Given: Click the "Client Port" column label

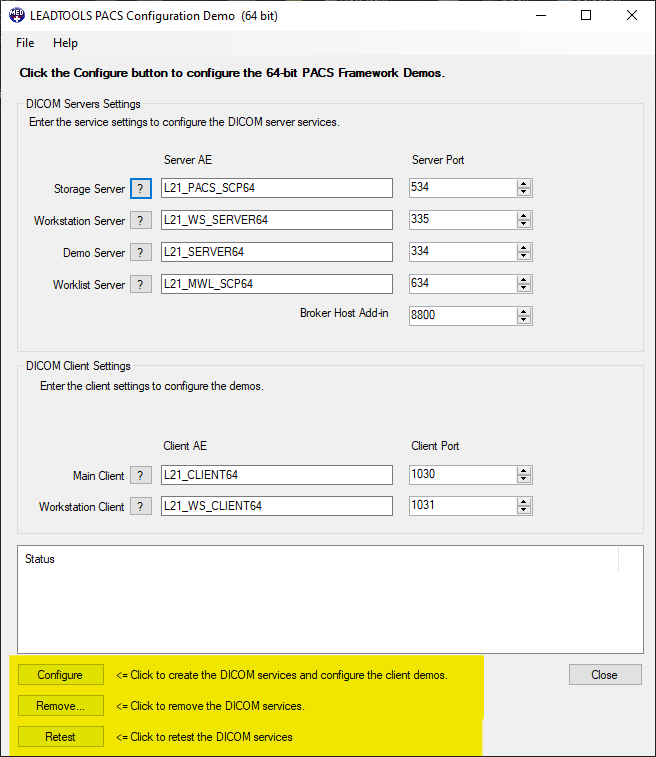Looking at the screenshot, I should (435, 446).
